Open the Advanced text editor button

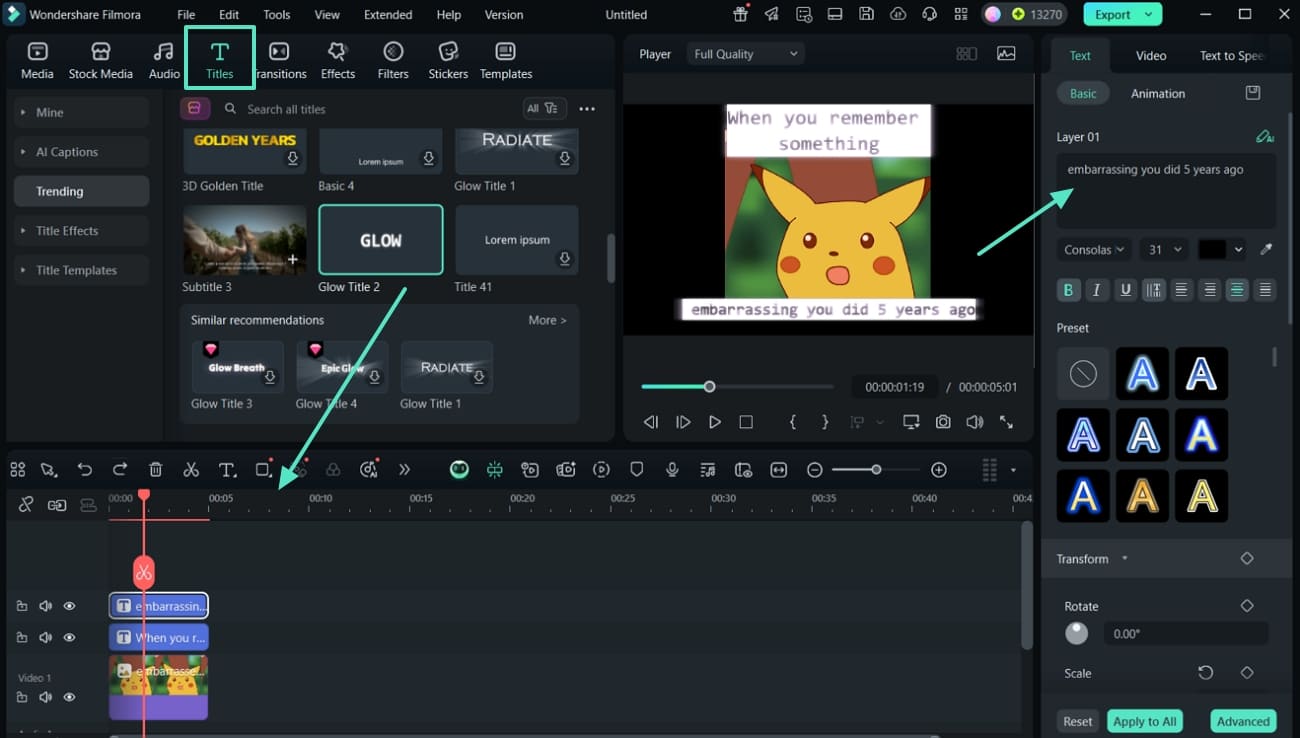point(1243,721)
